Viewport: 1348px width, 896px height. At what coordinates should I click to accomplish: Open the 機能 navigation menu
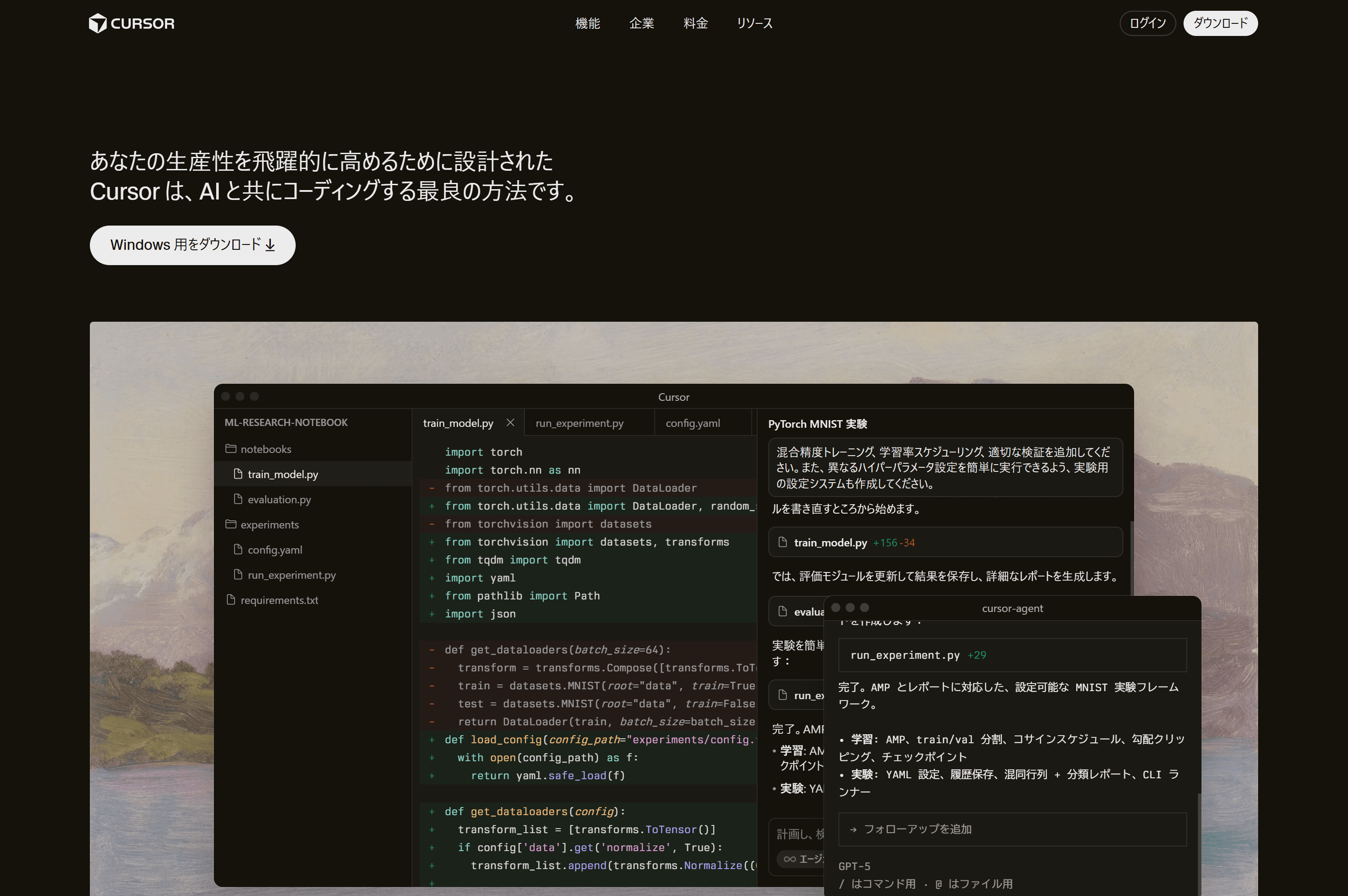click(x=587, y=23)
